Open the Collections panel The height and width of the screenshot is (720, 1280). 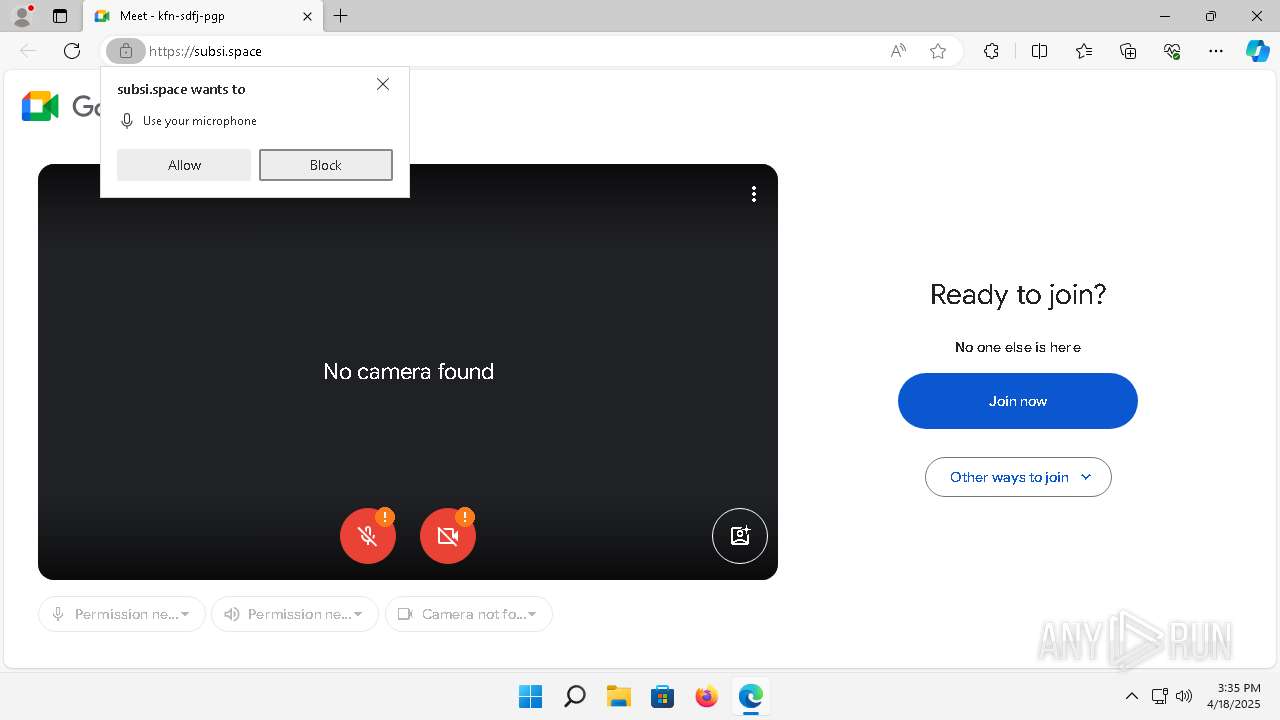pos(1128,51)
